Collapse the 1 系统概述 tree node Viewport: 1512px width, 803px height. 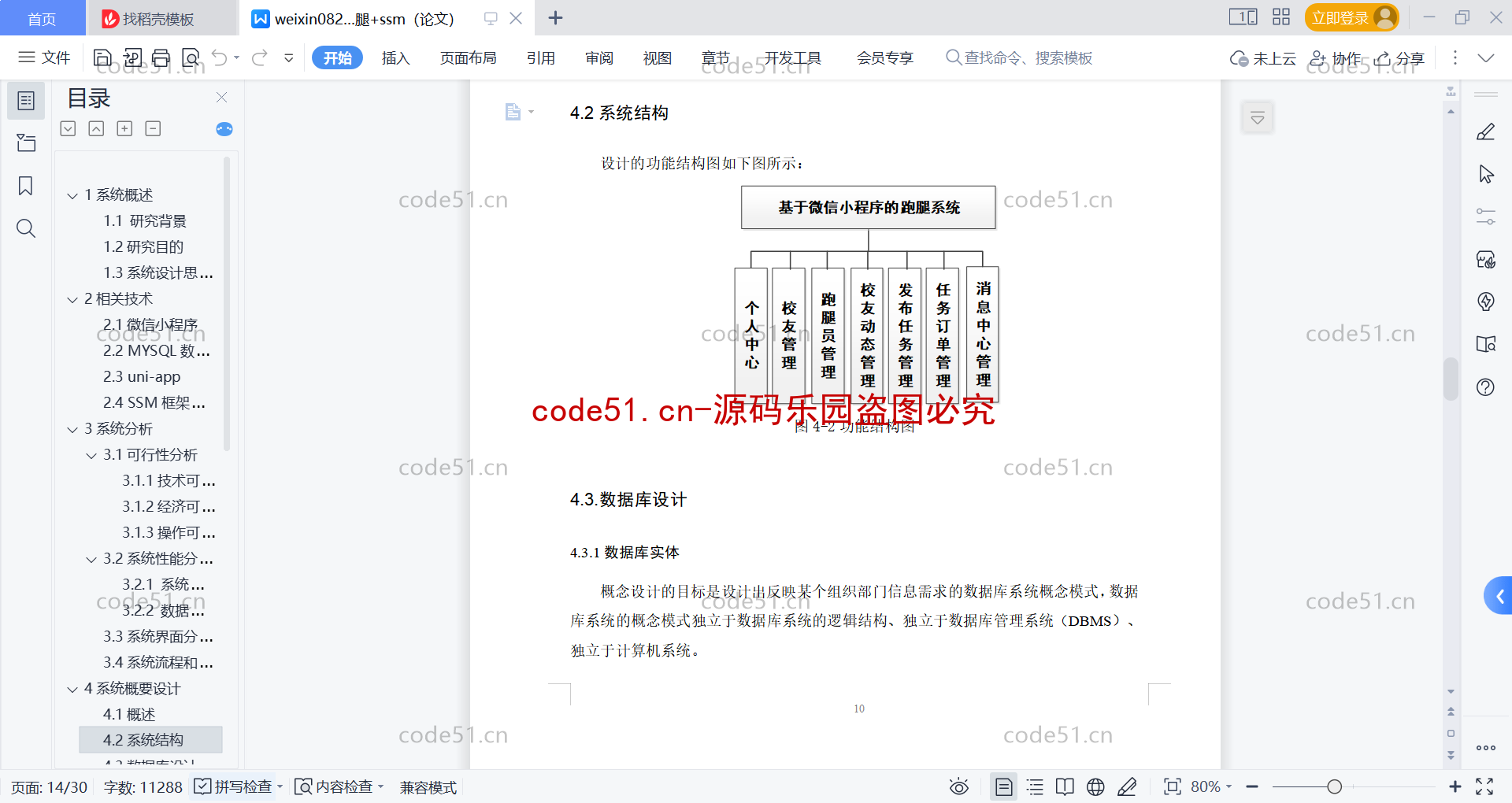(x=72, y=195)
